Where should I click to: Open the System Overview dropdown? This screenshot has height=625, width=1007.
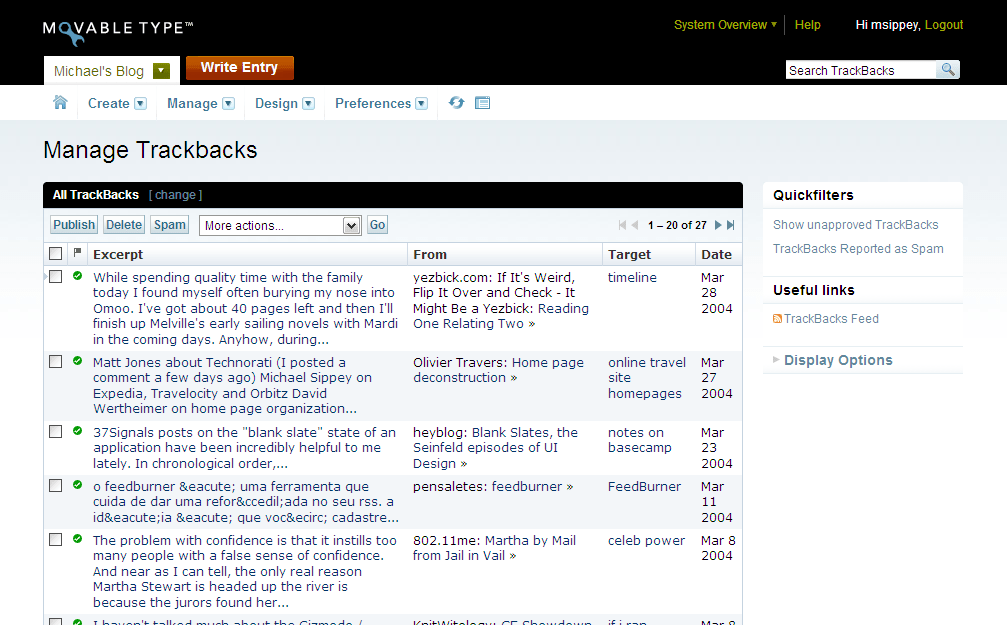click(x=725, y=25)
